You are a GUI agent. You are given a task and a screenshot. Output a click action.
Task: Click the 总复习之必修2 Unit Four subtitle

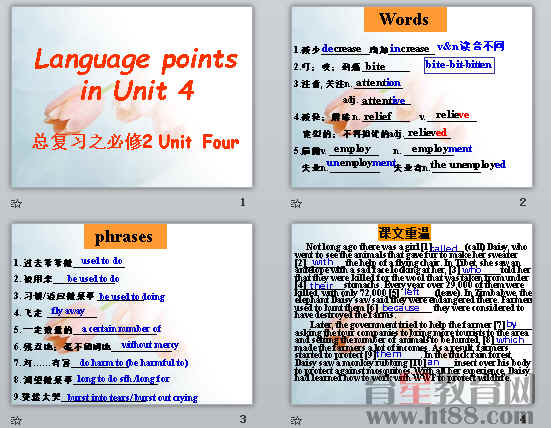tap(136, 142)
